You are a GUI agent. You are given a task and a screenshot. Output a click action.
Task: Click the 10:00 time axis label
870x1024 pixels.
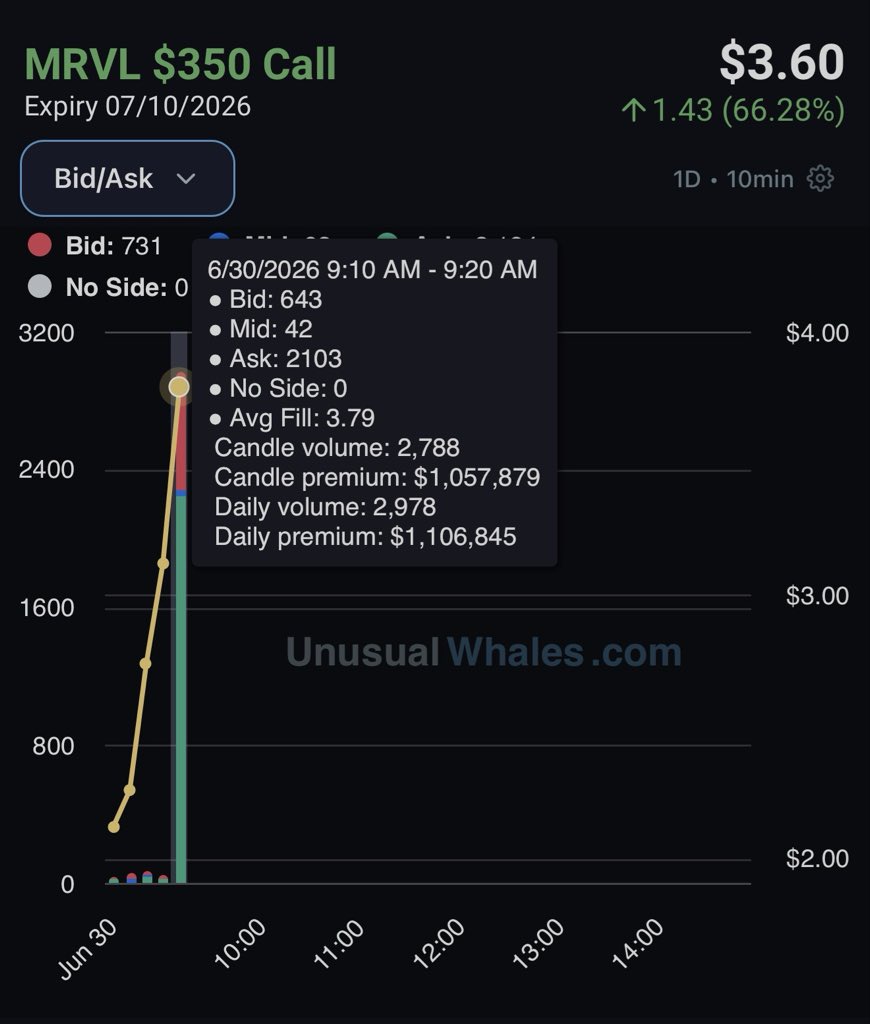[240, 942]
